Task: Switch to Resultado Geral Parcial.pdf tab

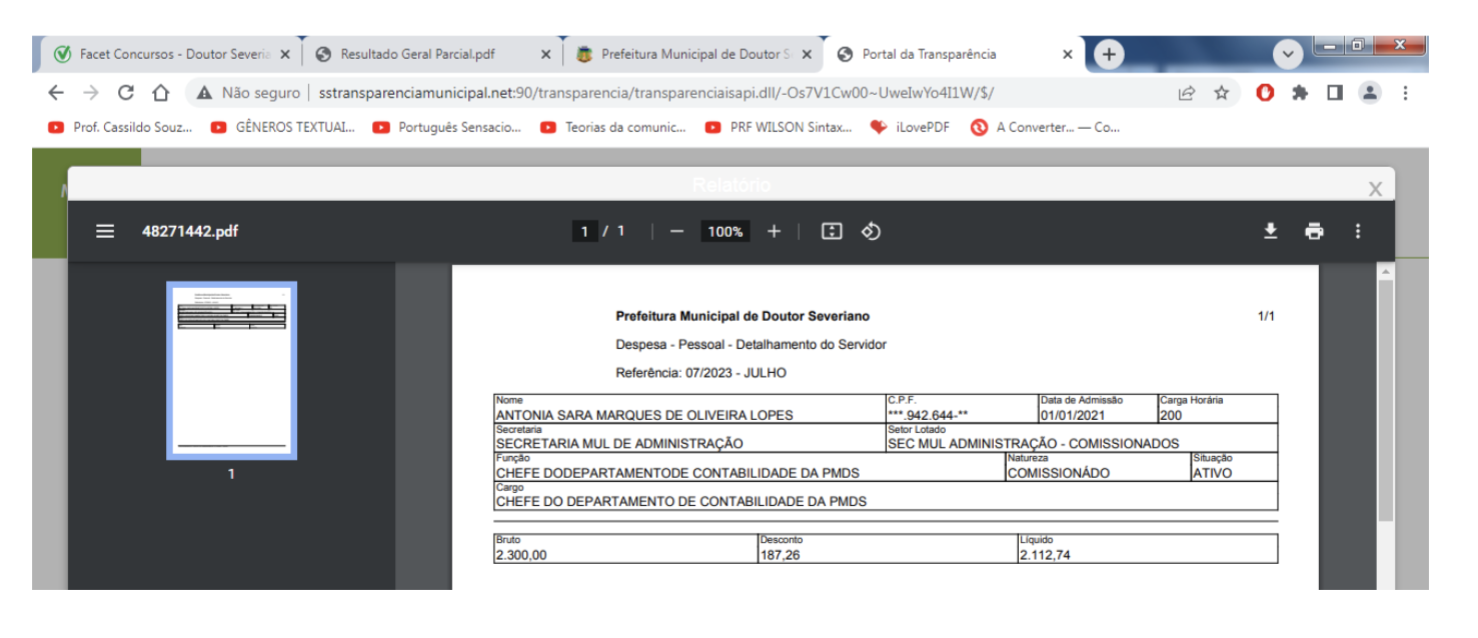Action: (418, 54)
